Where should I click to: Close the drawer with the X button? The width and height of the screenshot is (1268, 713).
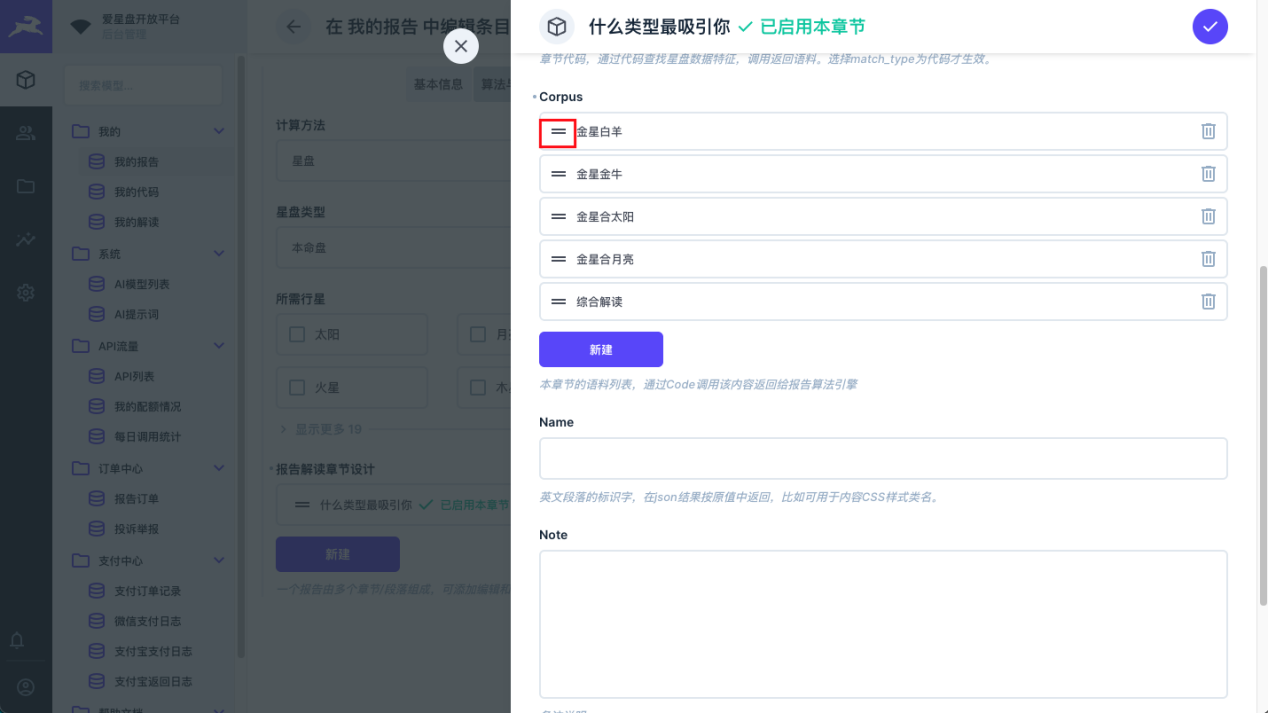(x=460, y=46)
